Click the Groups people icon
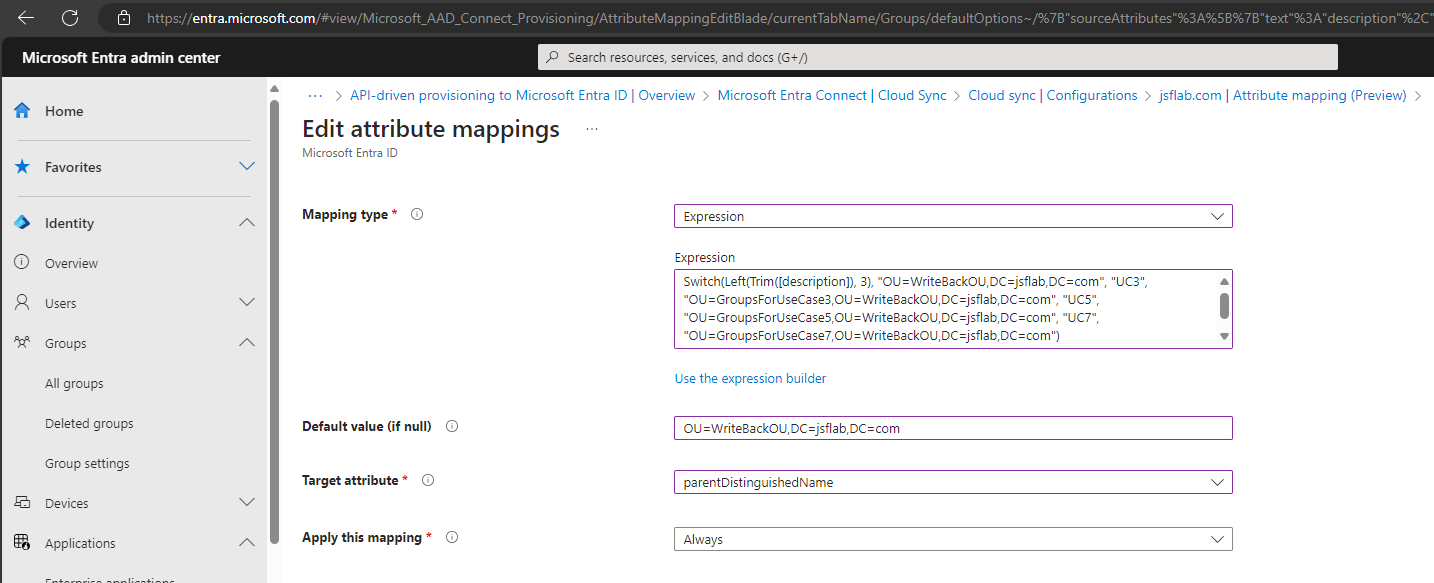The image size is (1434, 583). (22, 343)
